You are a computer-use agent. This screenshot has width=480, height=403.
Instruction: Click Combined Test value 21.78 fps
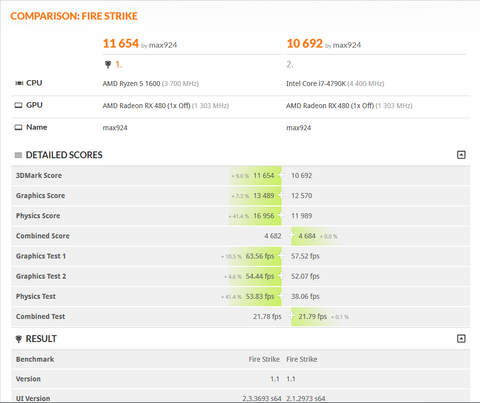click(267, 316)
